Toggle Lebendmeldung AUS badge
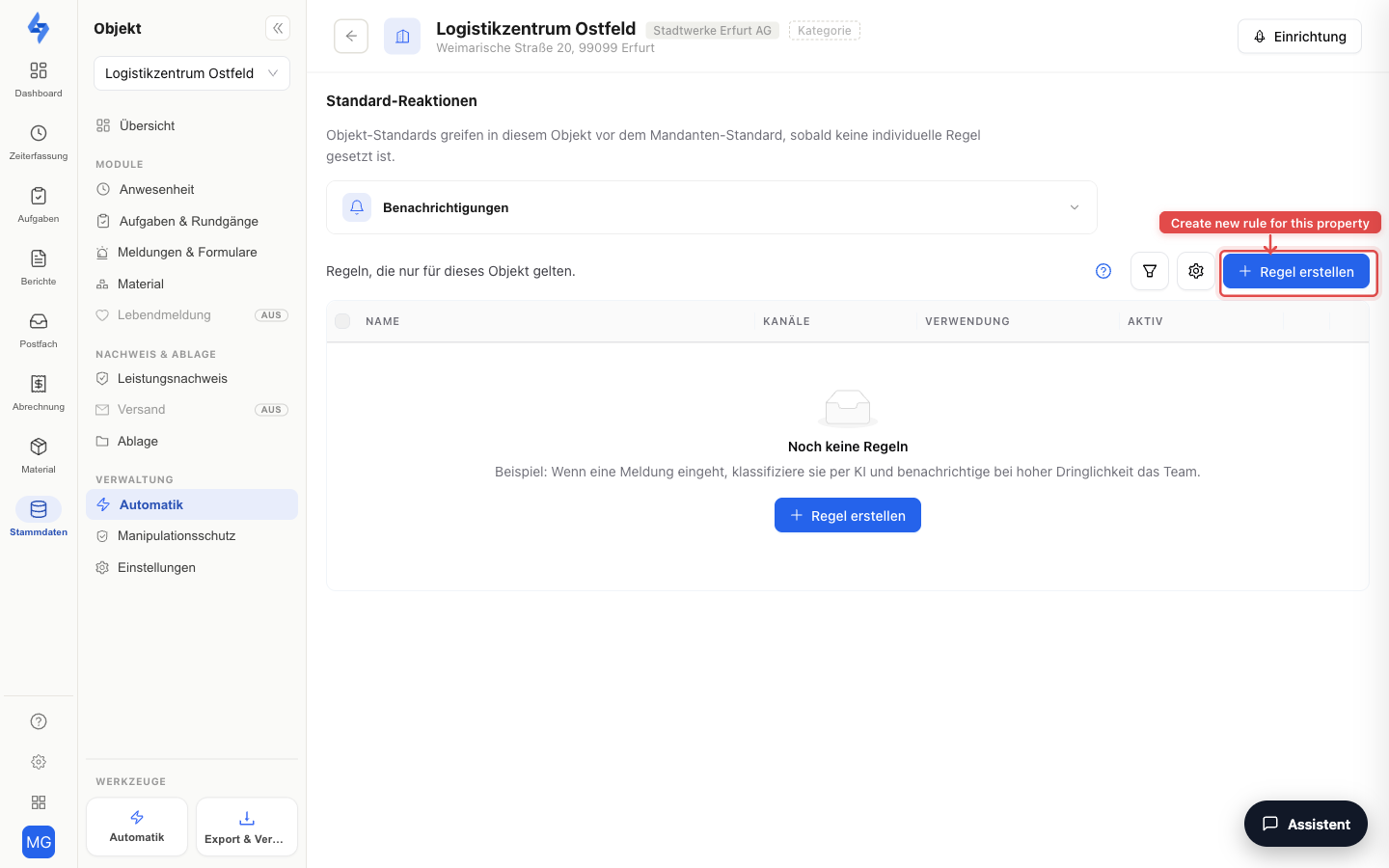 [272, 315]
